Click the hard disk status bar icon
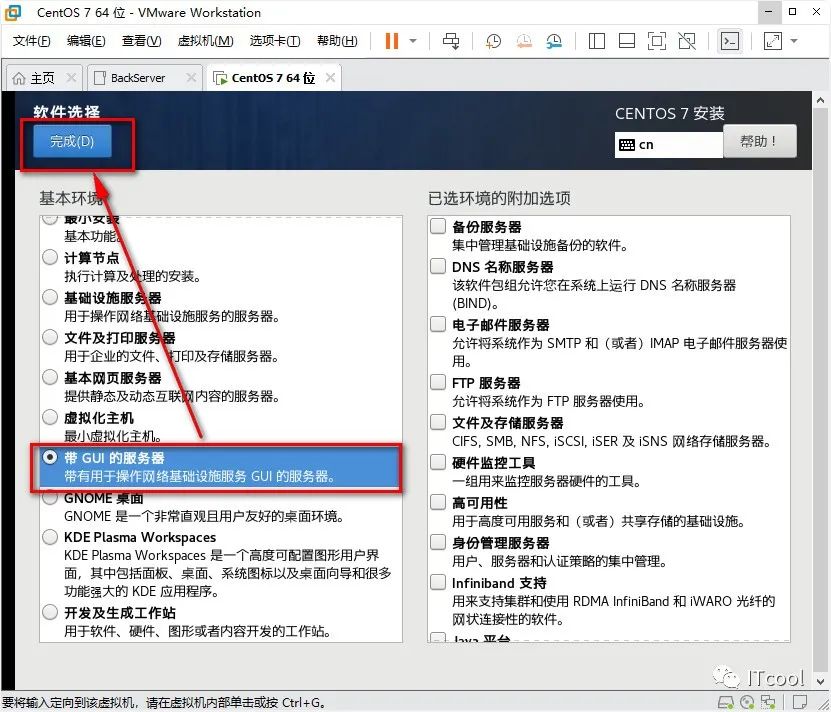831x712 pixels. coord(725,703)
